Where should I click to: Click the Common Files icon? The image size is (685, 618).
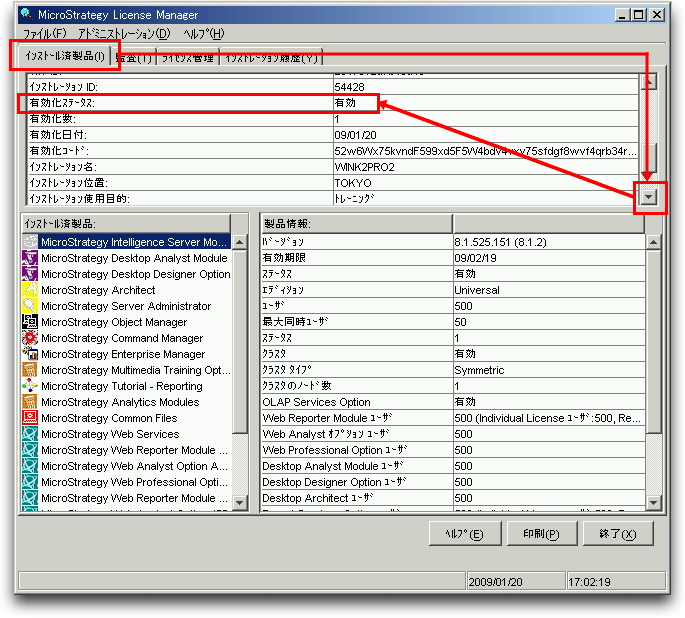30,418
